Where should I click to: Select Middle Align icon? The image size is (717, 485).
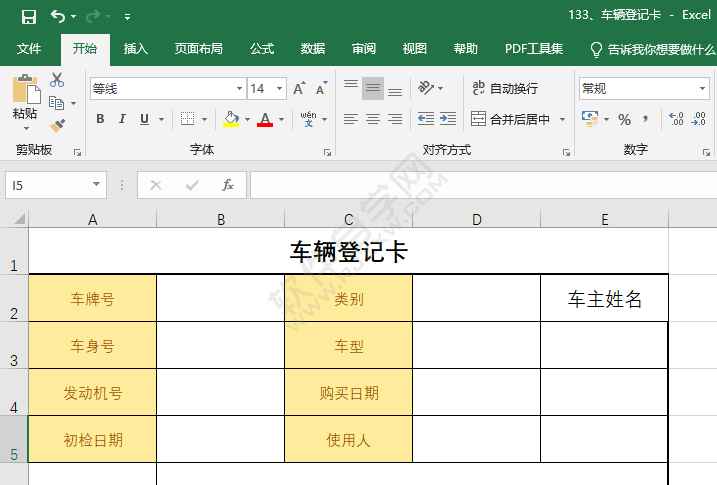pos(373,88)
